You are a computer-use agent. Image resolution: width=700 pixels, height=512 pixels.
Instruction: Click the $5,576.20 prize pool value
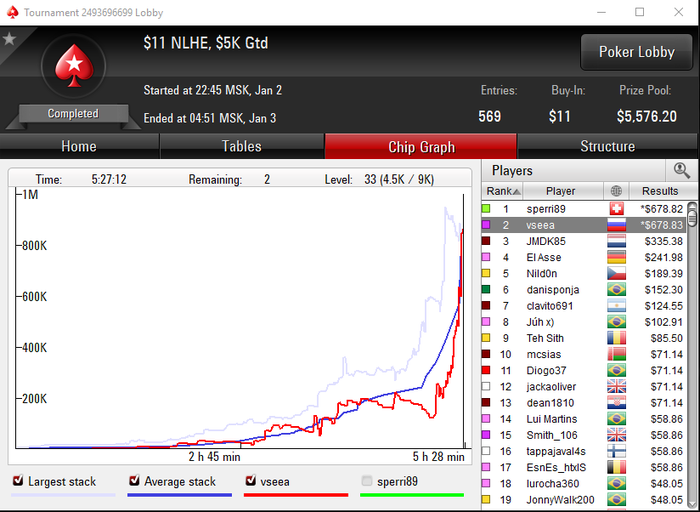click(646, 117)
